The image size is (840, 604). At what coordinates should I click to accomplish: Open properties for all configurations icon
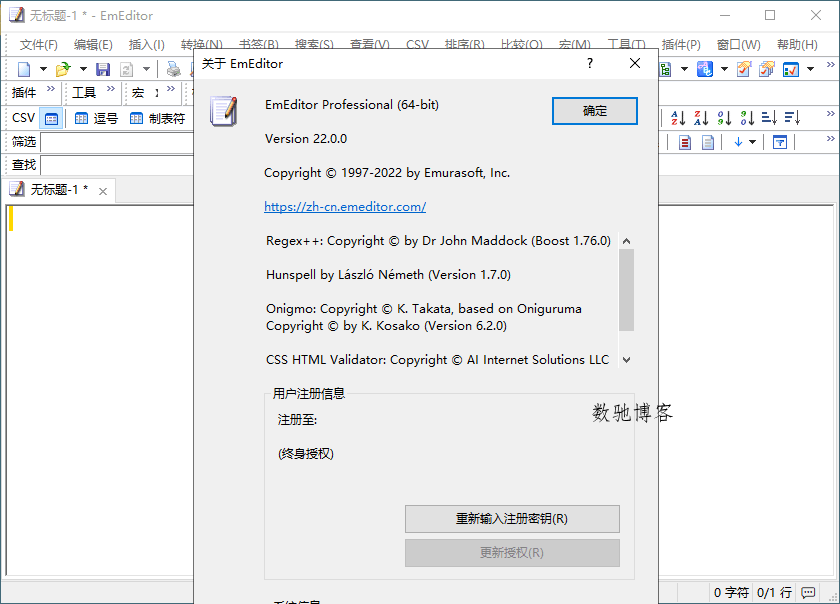(x=767, y=69)
